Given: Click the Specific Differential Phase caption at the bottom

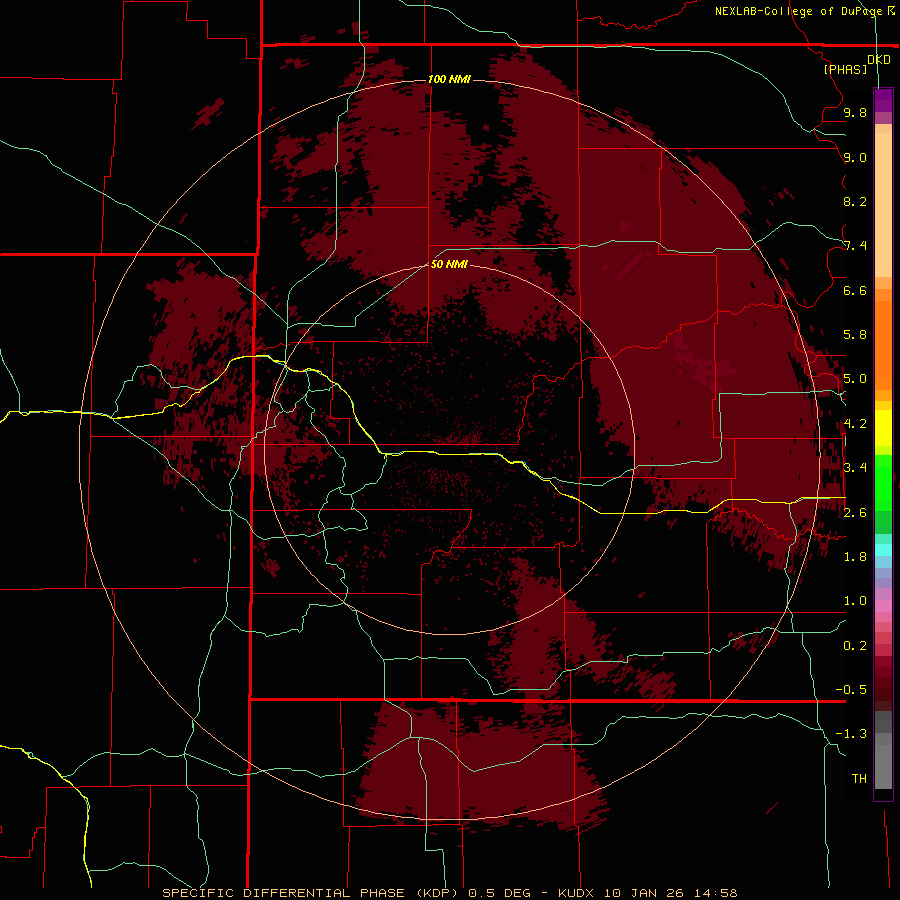Looking at the screenshot, I should click(450, 893).
